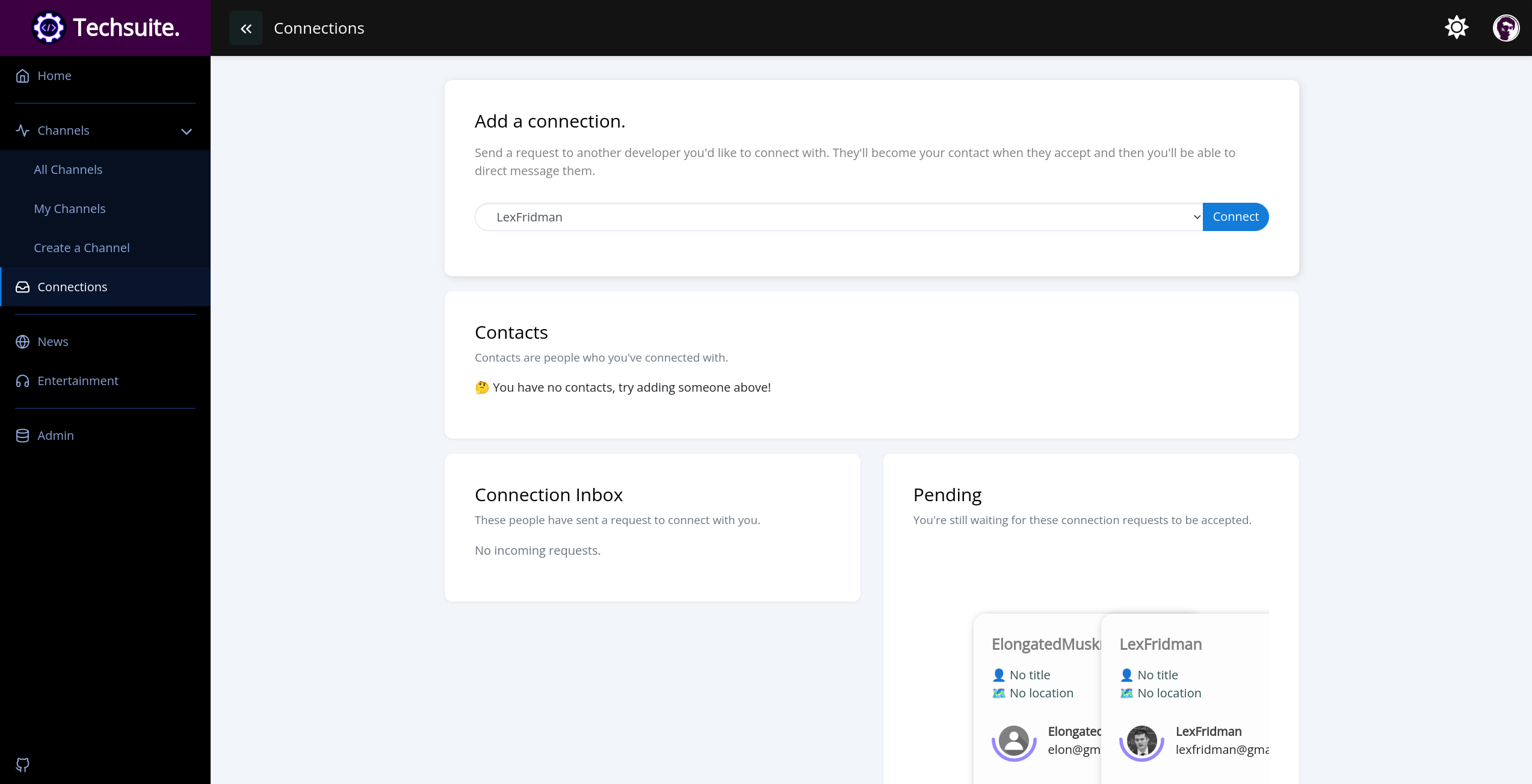Open the GitHub integration icon
The height and width of the screenshot is (784, 1532).
(x=22, y=764)
